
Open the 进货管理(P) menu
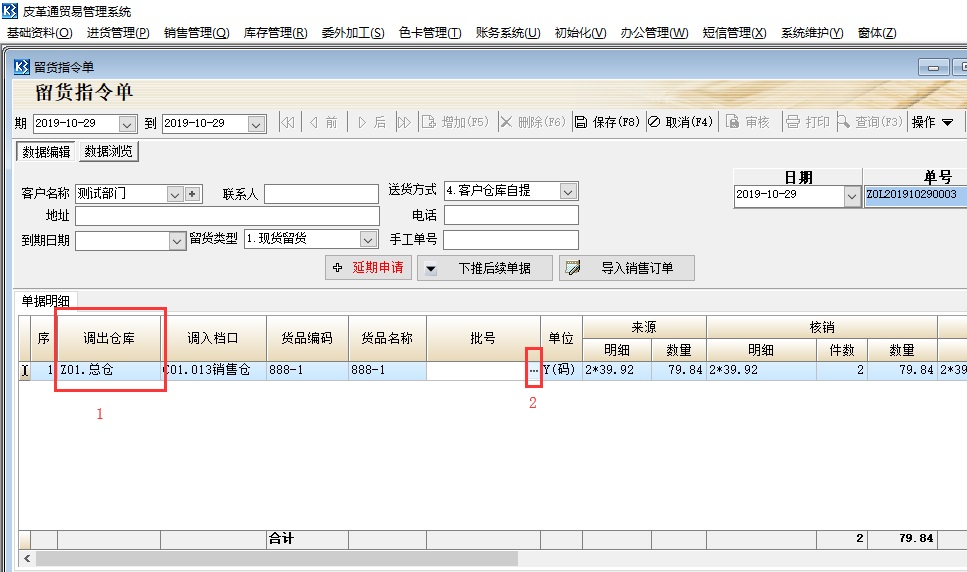pyautogui.click(x=118, y=33)
